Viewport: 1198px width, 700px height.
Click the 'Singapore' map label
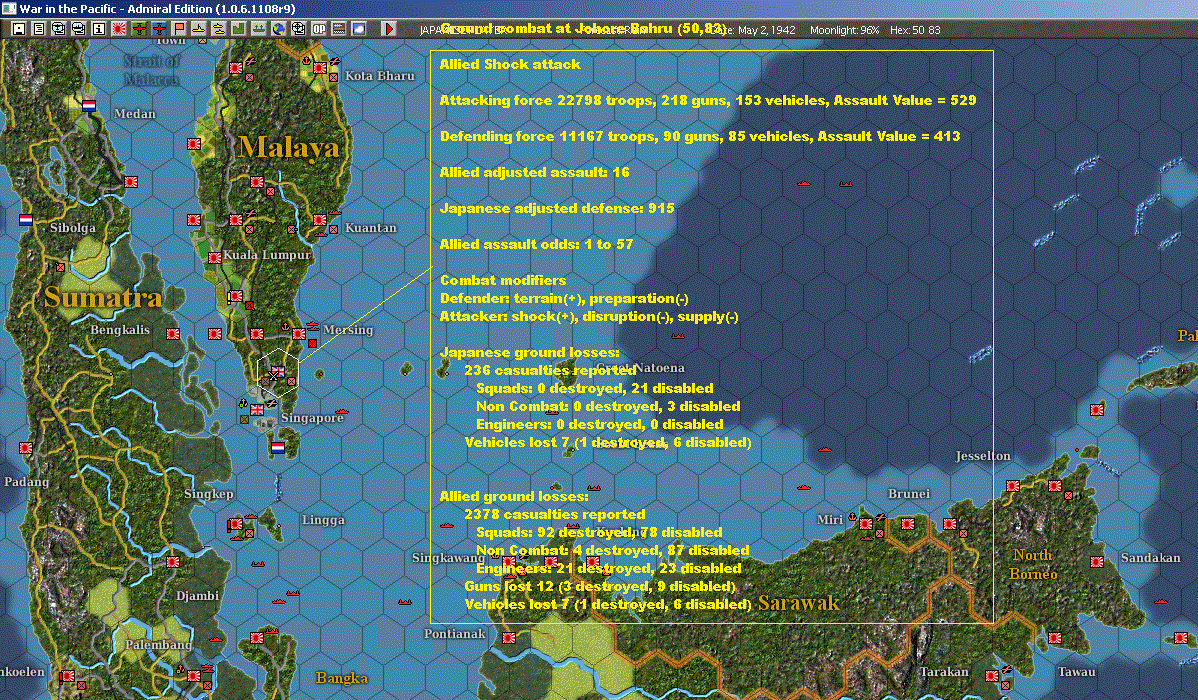(x=312, y=418)
